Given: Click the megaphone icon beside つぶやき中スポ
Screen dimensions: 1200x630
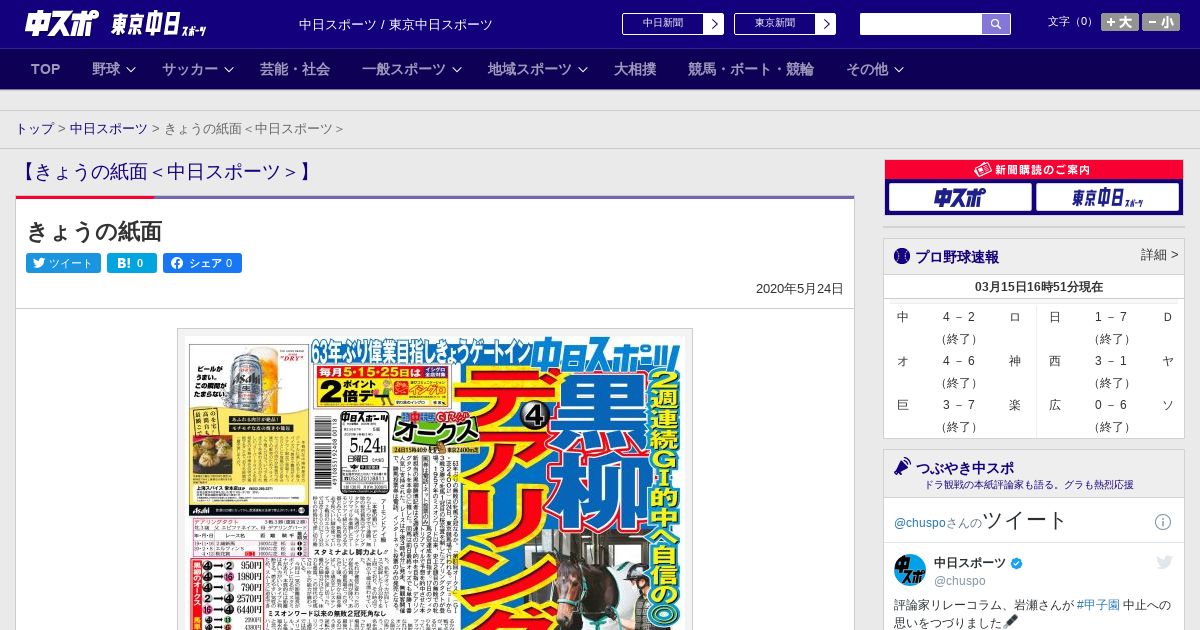Looking at the screenshot, I should 902,467.
